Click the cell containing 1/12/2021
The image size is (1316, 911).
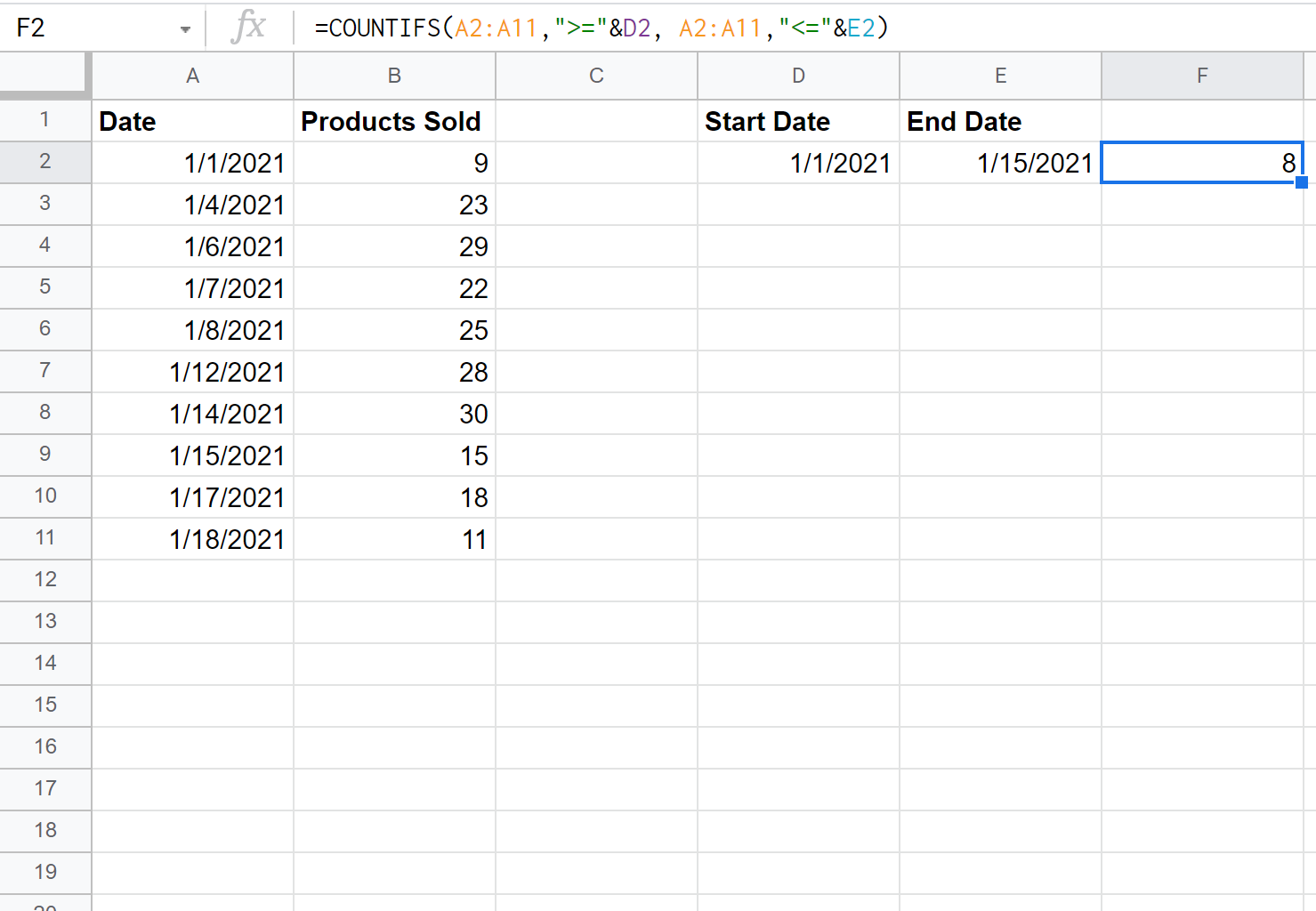click(192, 372)
